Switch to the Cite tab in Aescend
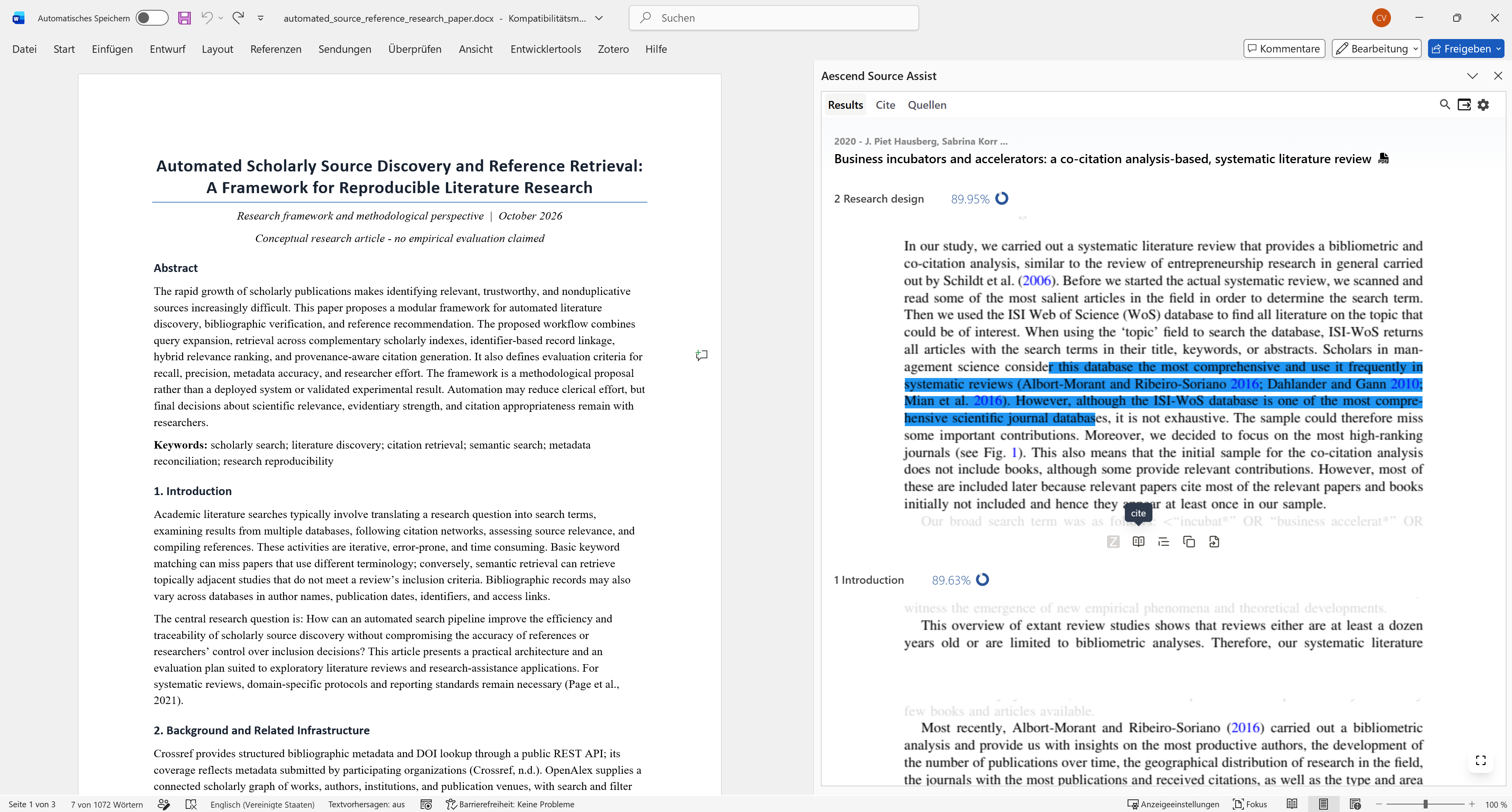Screen dimensions: 1512x812 tap(885, 105)
